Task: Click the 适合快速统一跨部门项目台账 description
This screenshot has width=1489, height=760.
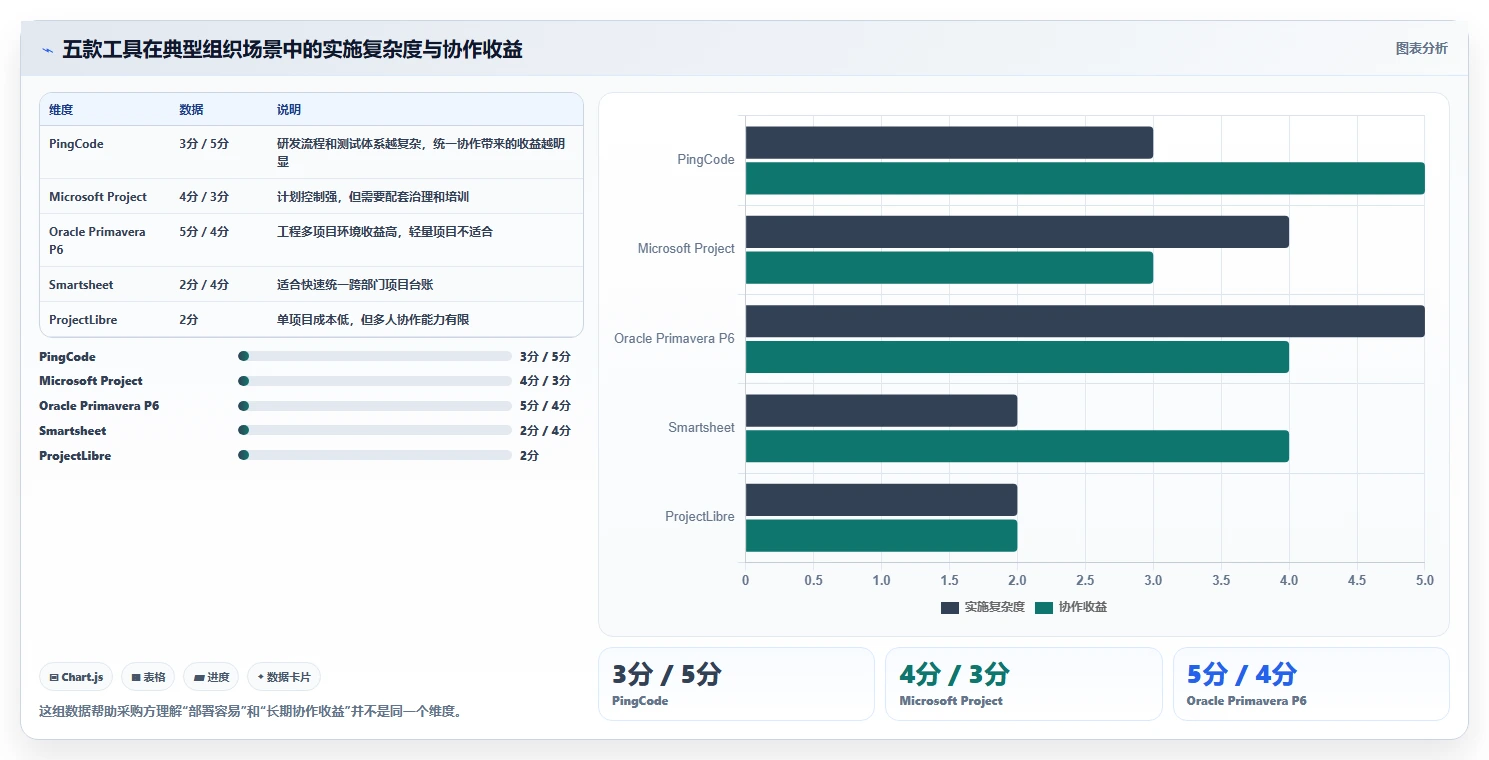Action: 355,285
